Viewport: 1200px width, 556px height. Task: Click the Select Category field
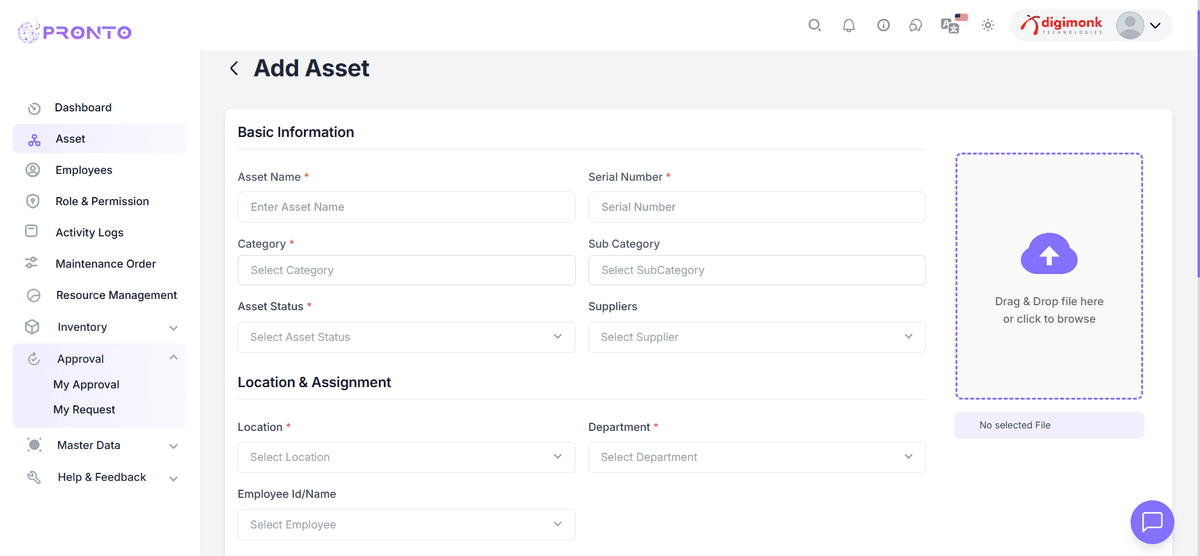click(x=406, y=270)
